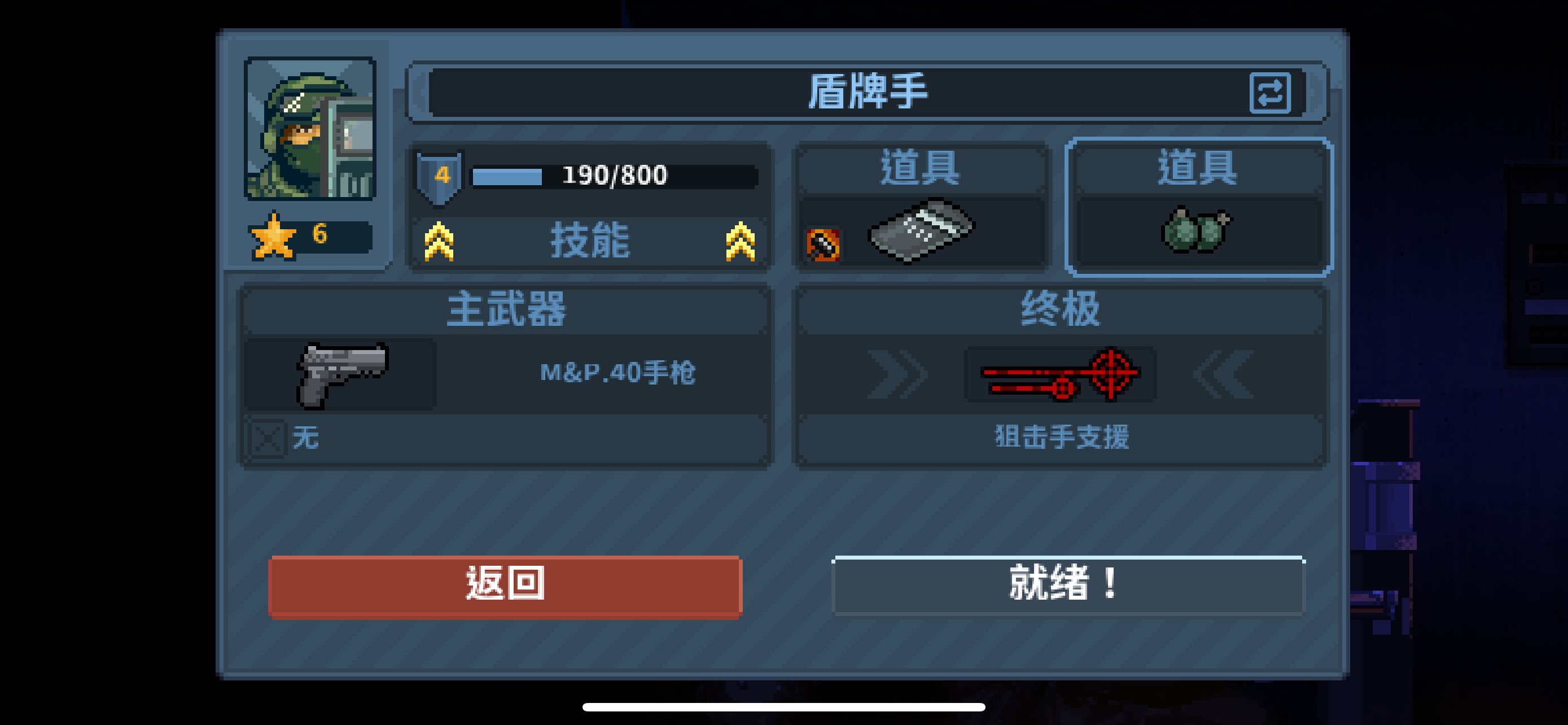The width and height of the screenshot is (1568, 725).
Task: Toggle the empty attachment box labeled 无
Action: pos(267,438)
